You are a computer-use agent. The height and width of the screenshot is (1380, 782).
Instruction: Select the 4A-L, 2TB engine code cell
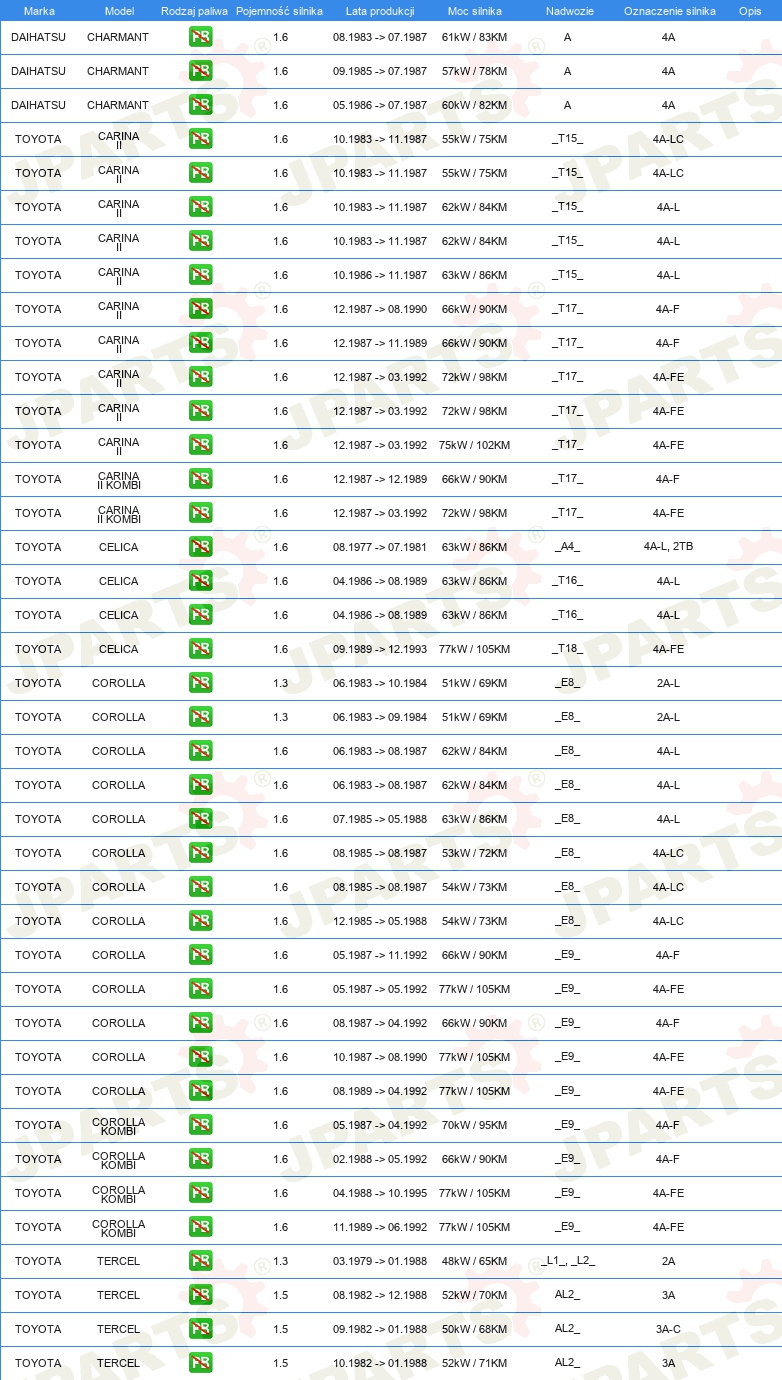click(x=668, y=547)
